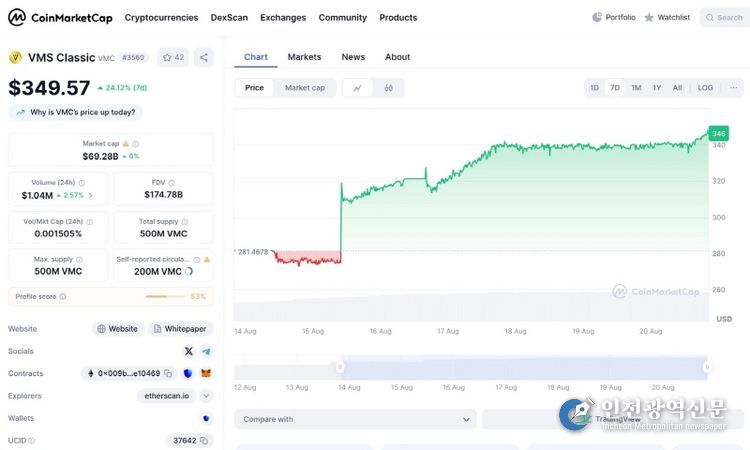The image size is (750, 450).
Task: Expand Volume (24h) details arrow
Action: pos(91,195)
